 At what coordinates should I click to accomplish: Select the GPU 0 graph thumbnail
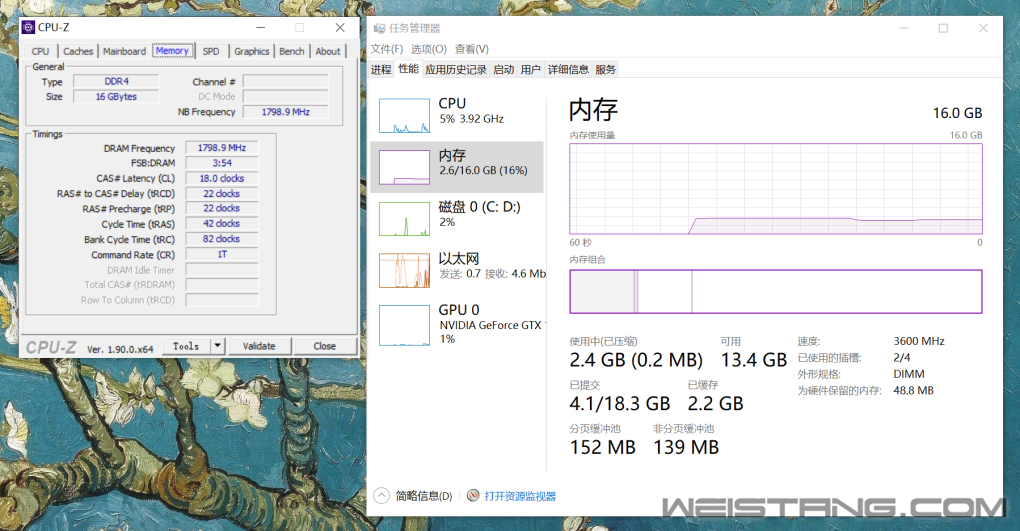[x=404, y=325]
